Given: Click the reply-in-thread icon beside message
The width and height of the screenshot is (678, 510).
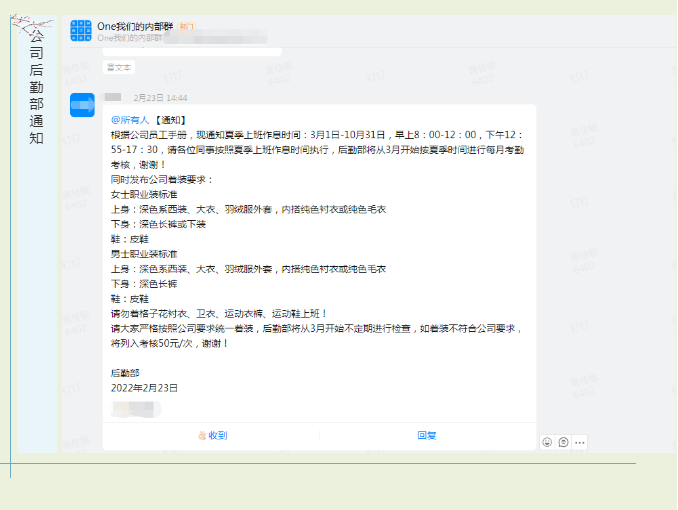Looking at the screenshot, I should pyautogui.click(x=563, y=442).
